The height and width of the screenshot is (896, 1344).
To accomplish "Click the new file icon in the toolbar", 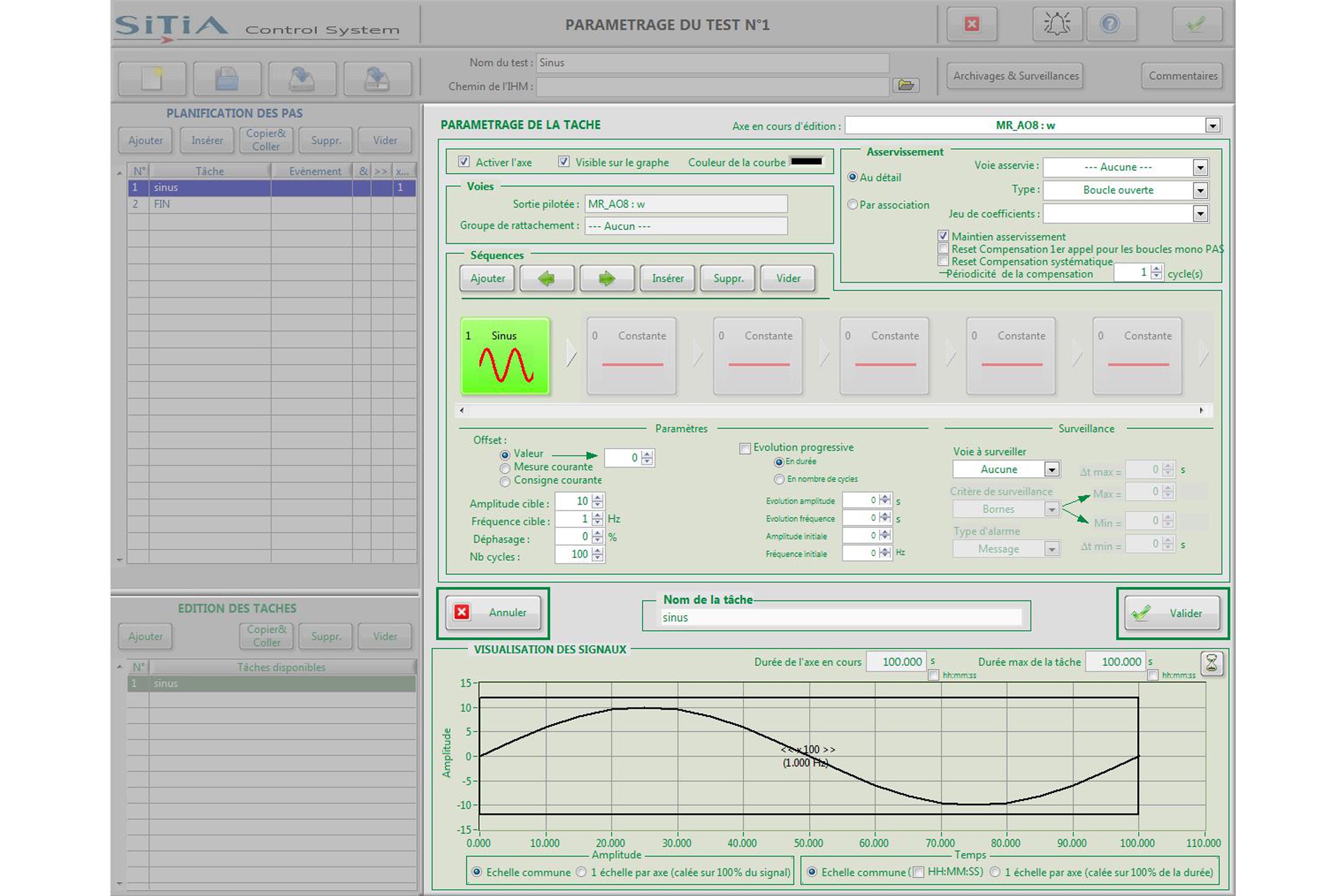I will pyautogui.click(x=152, y=78).
